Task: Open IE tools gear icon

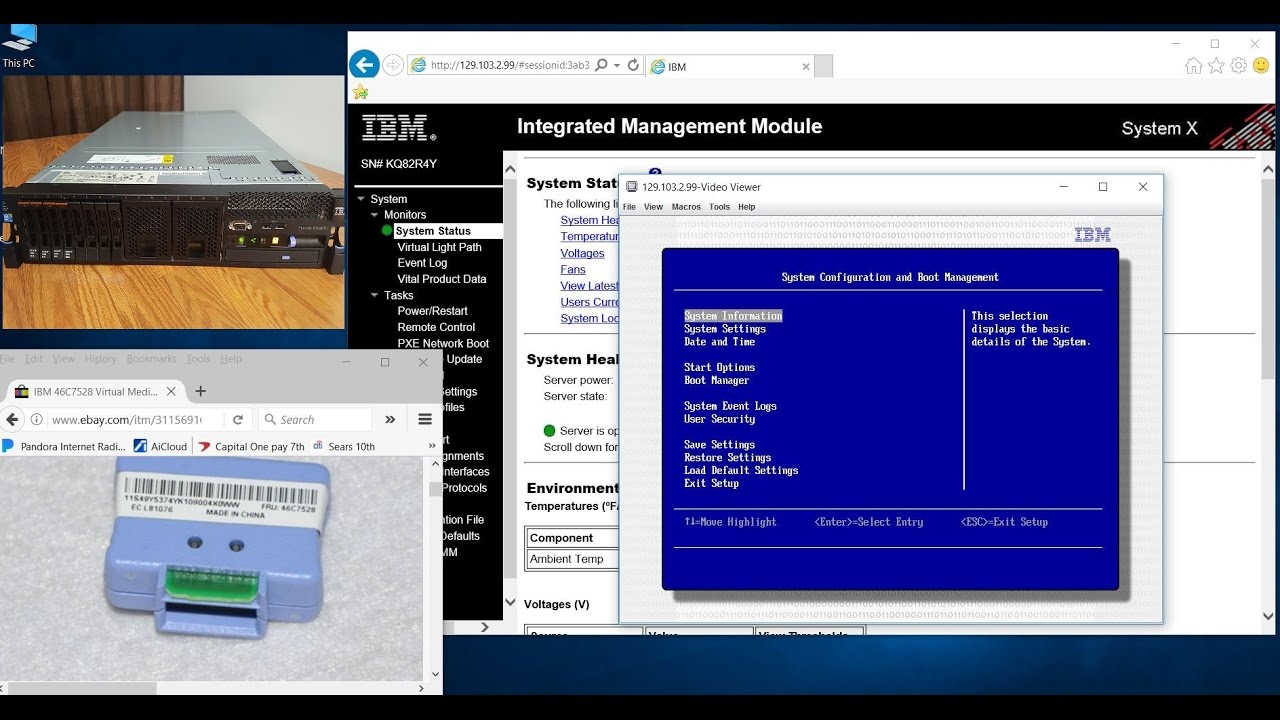Action: pyautogui.click(x=1238, y=66)
